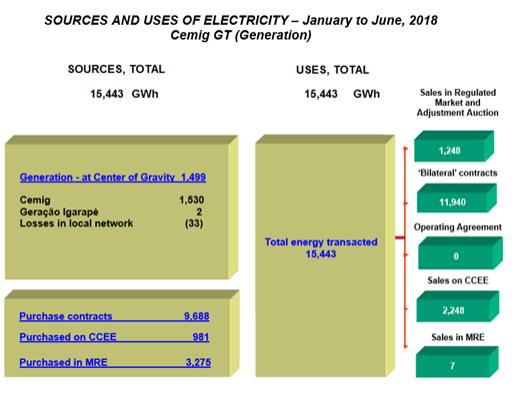
Task: Click the USES, TOTAL heading
Action: [332, 70]
